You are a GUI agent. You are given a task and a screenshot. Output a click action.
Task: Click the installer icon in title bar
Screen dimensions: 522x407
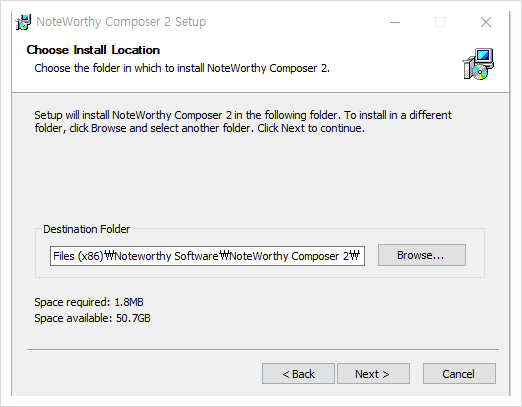click(x=24, y=22)
